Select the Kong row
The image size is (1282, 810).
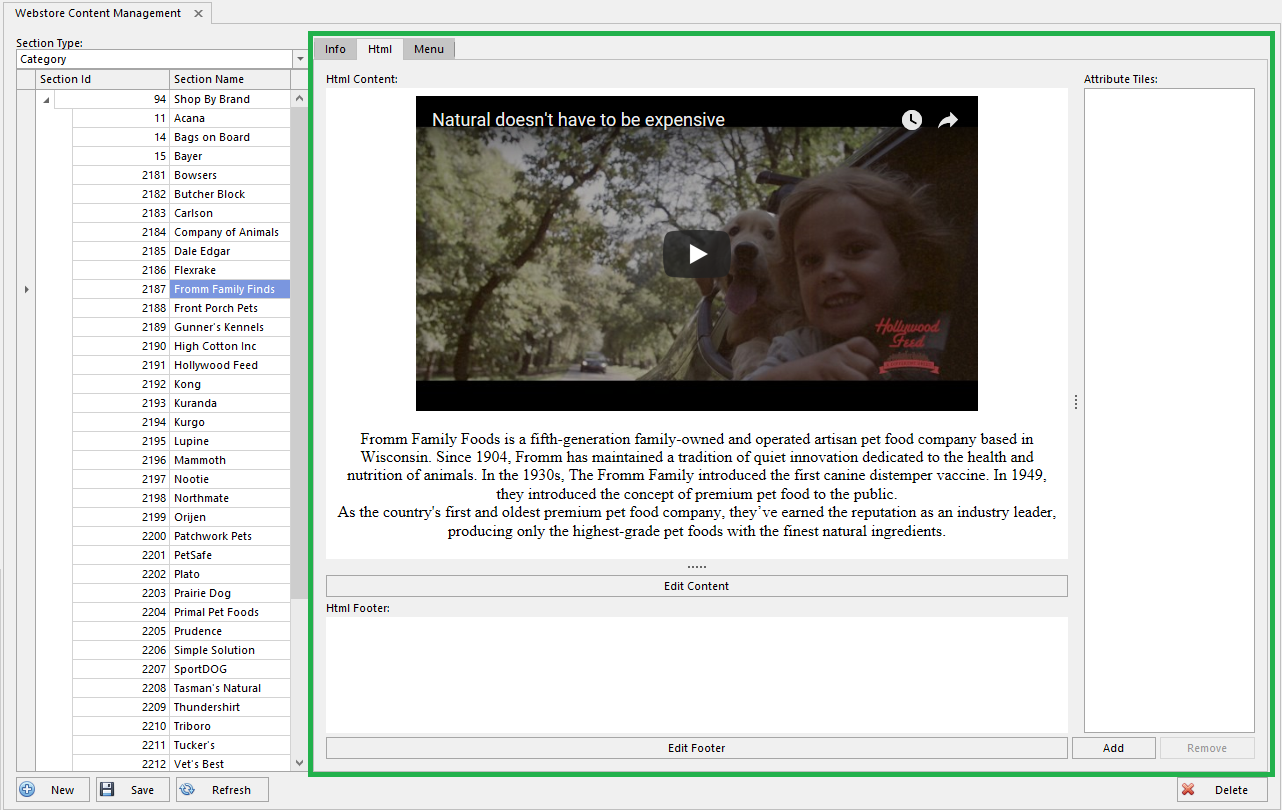(181, 384)
